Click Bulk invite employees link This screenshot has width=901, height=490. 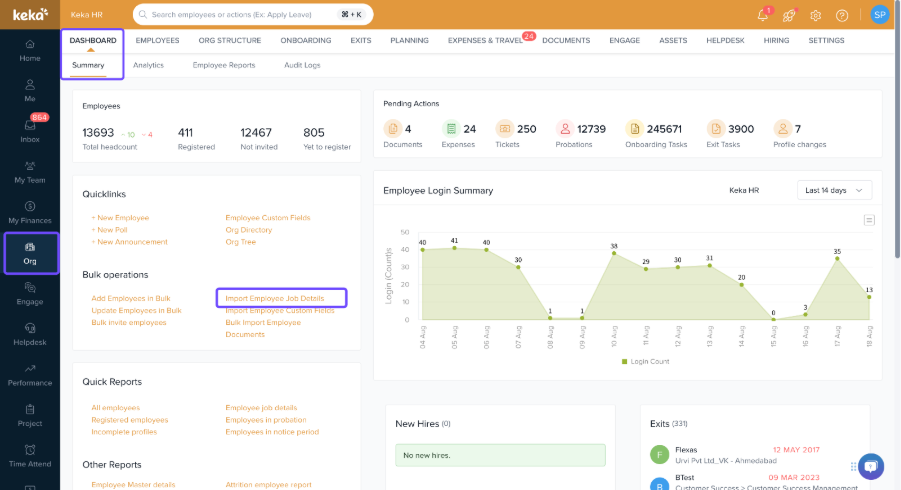129,322
